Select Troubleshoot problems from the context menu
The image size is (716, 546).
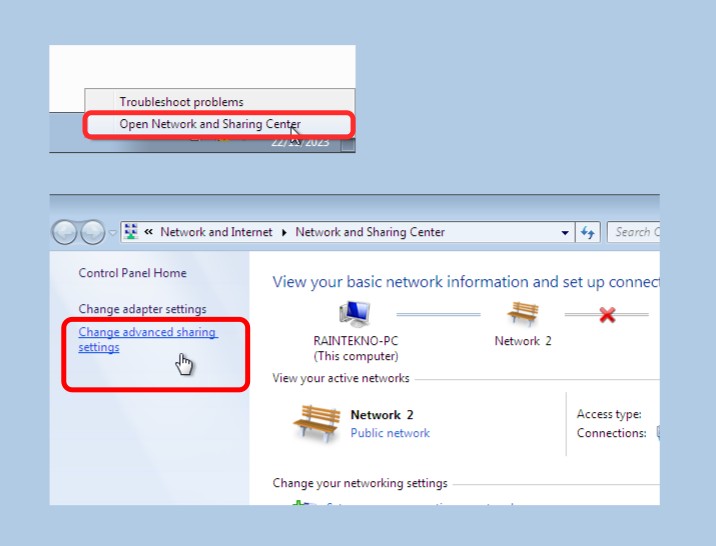181,102
